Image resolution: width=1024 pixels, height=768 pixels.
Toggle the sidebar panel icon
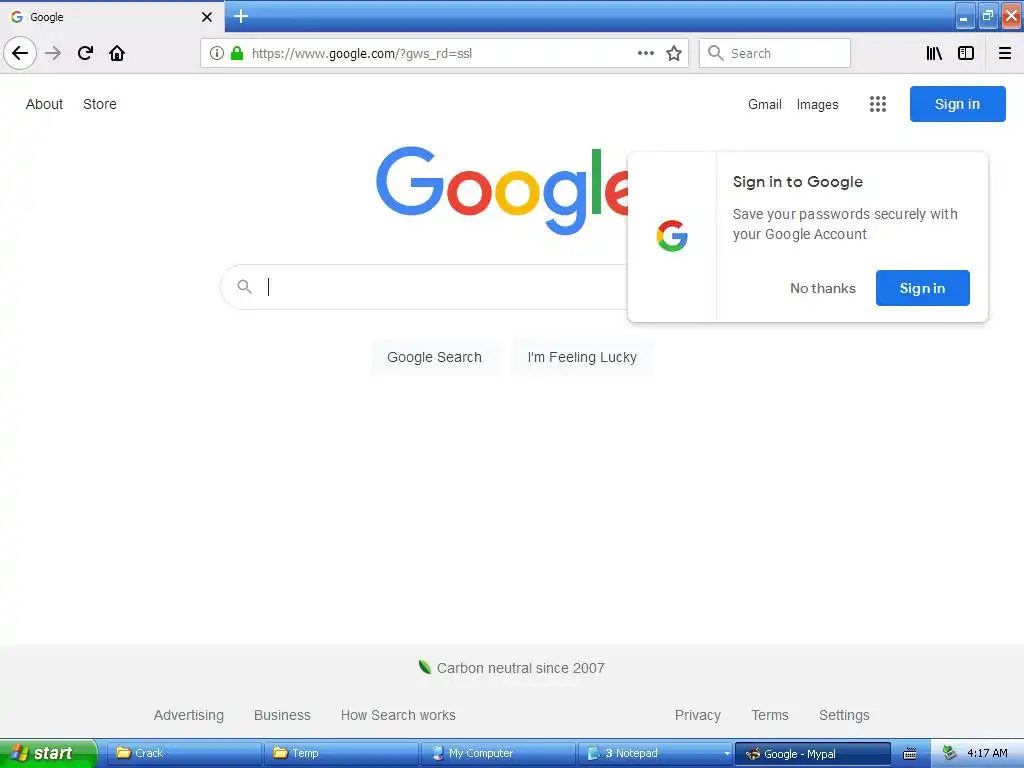pos(966,53)
